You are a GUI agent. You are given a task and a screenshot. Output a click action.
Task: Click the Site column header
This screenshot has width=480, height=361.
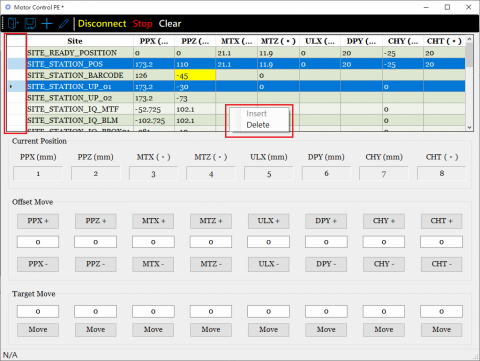(75, 41)
